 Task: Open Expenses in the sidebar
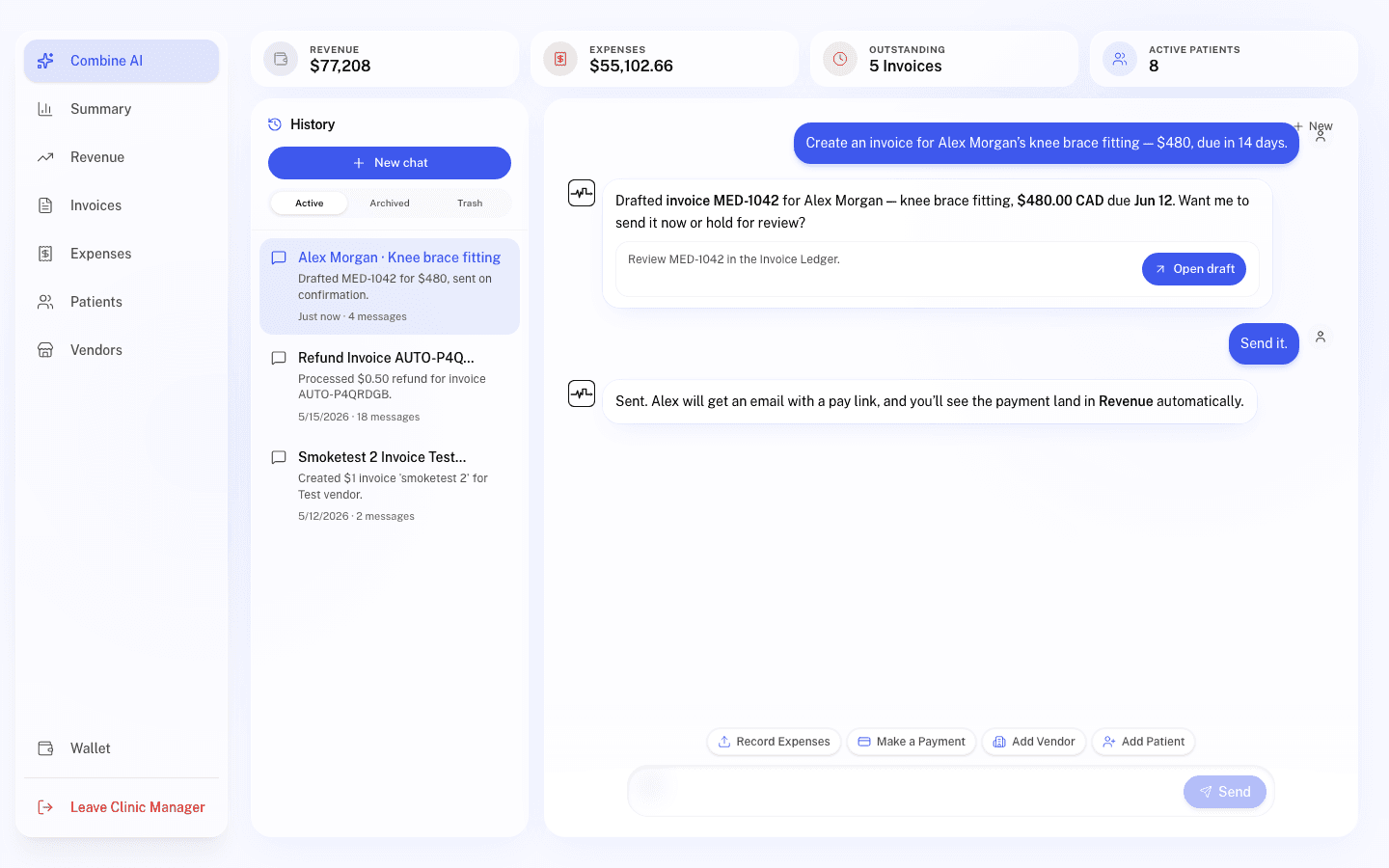point(122,254)
